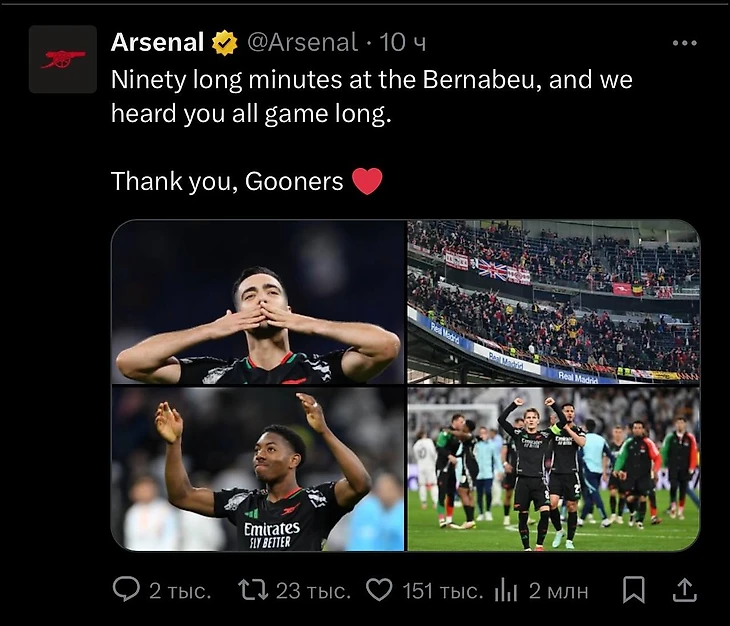Bookmark this Arsenal post

634,590
